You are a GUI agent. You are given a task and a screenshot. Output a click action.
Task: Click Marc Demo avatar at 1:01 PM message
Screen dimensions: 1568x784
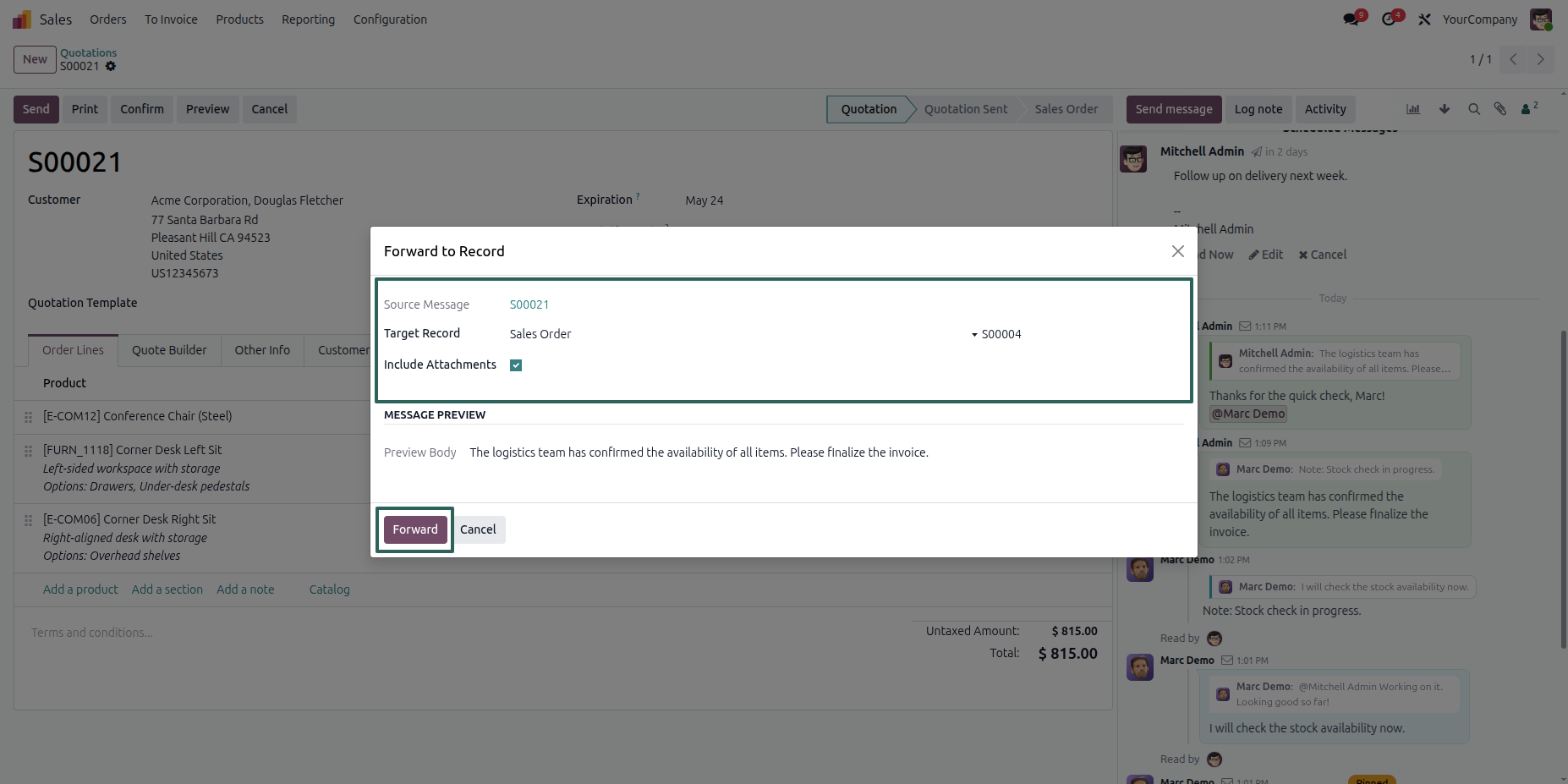point(1140,667)
